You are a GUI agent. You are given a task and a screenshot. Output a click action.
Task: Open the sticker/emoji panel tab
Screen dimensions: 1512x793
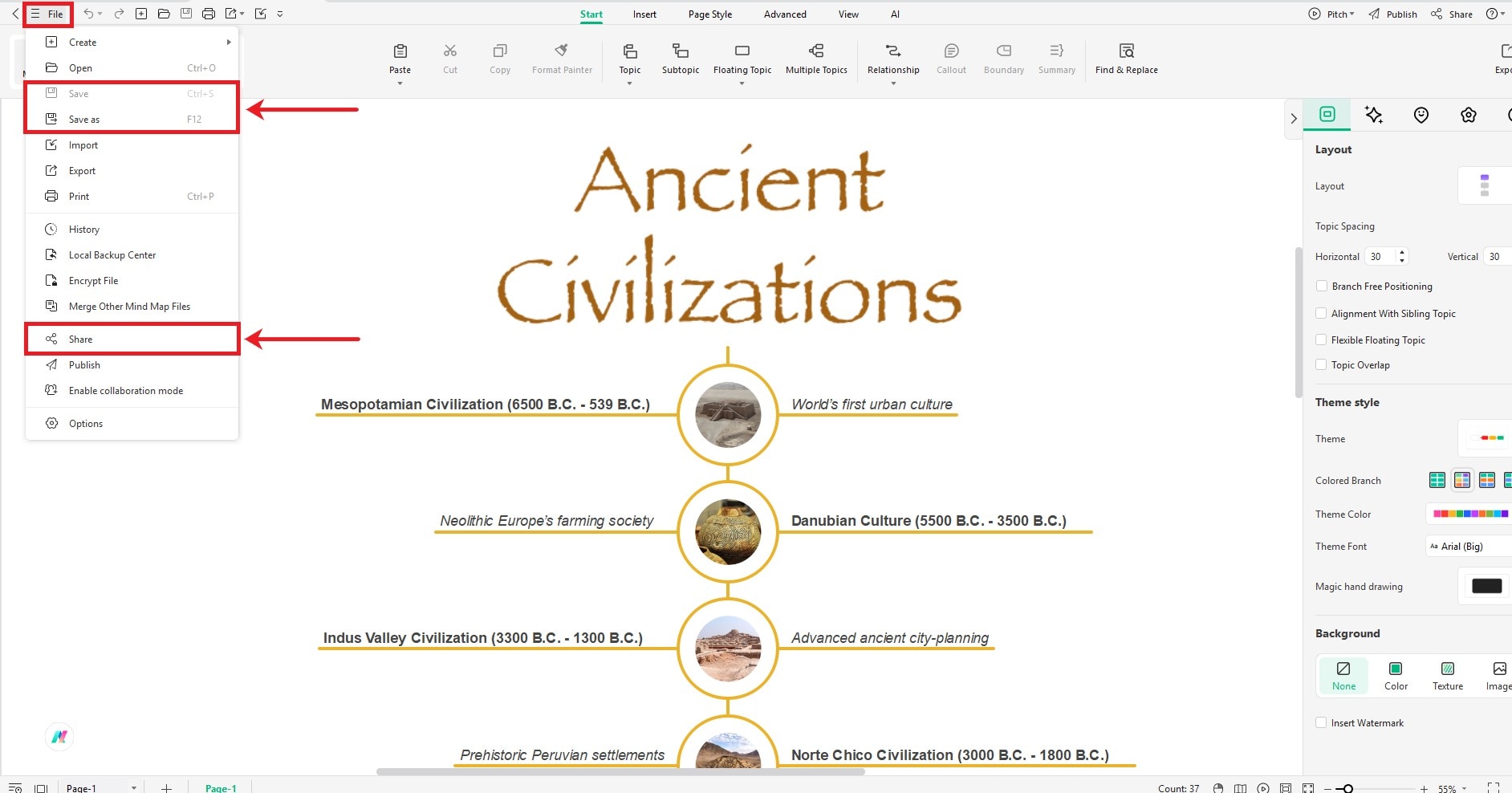1421,115
